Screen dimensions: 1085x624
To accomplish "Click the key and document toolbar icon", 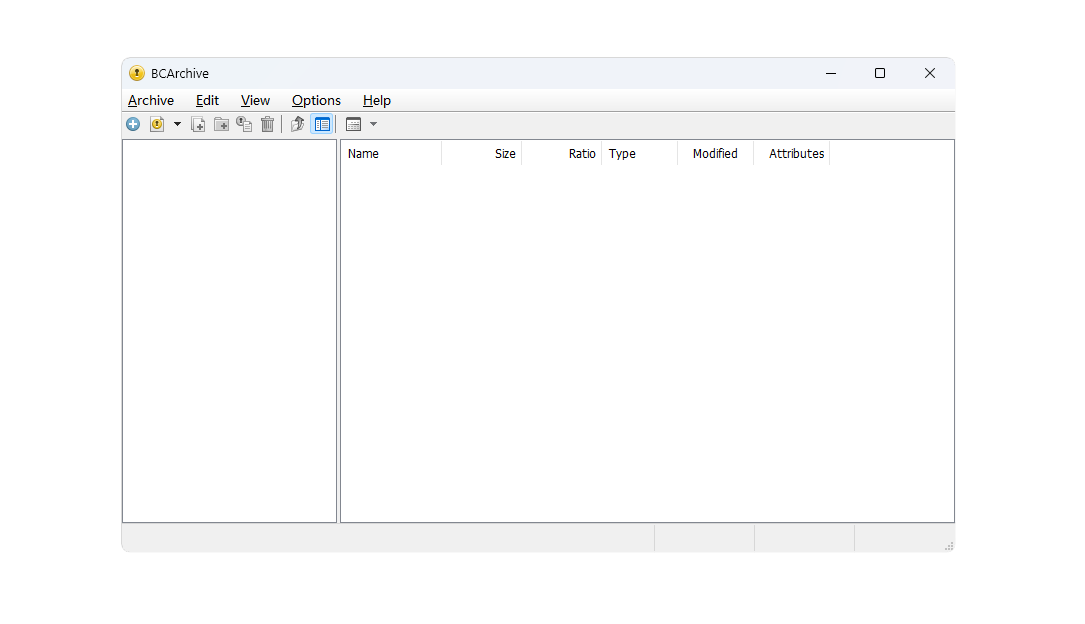I will pos(244,124).
